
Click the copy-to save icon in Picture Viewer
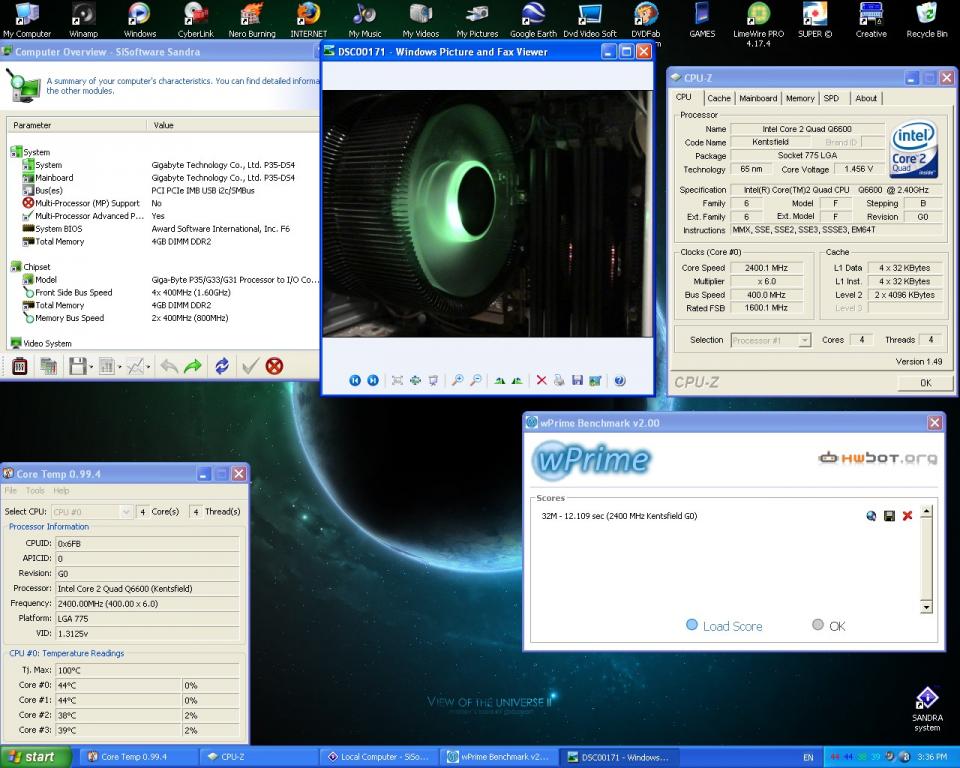(x=577, y=380)
